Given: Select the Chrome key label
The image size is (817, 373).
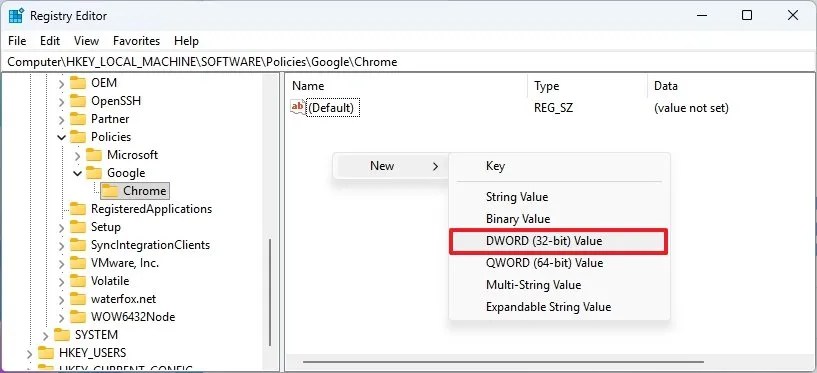Looking at the screenshot, I should coord(144,191).
